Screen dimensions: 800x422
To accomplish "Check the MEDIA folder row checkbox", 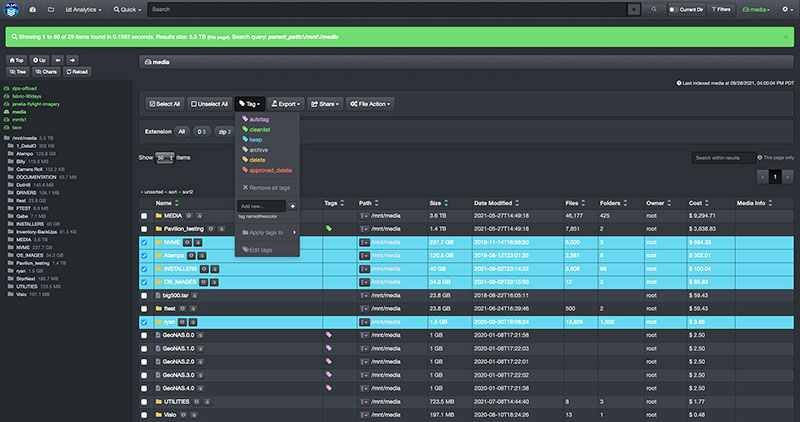I will click(x=144, y=215).
